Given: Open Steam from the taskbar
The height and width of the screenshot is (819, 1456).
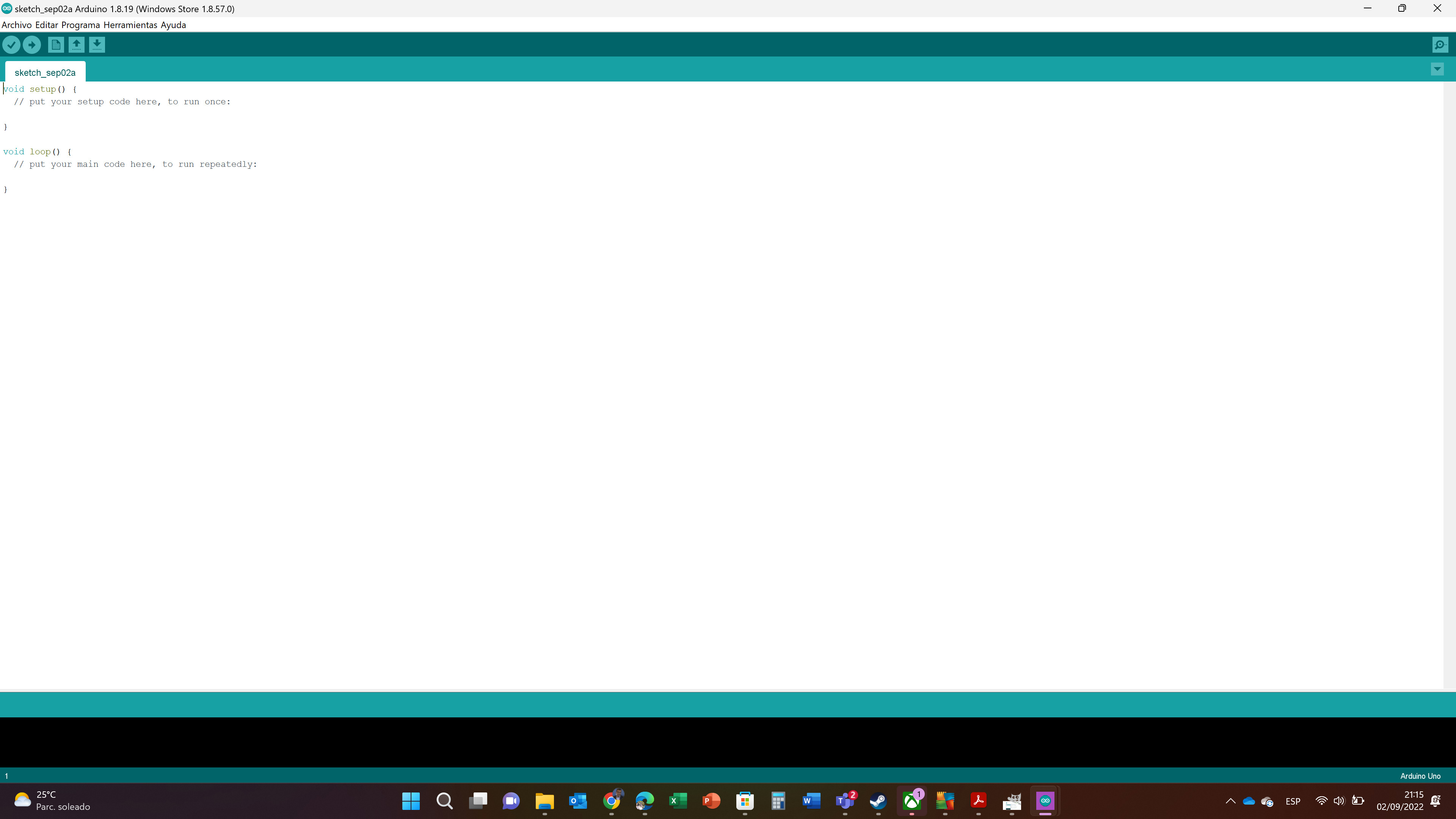Looking at the screenshot, I should (x=878, y=801).
